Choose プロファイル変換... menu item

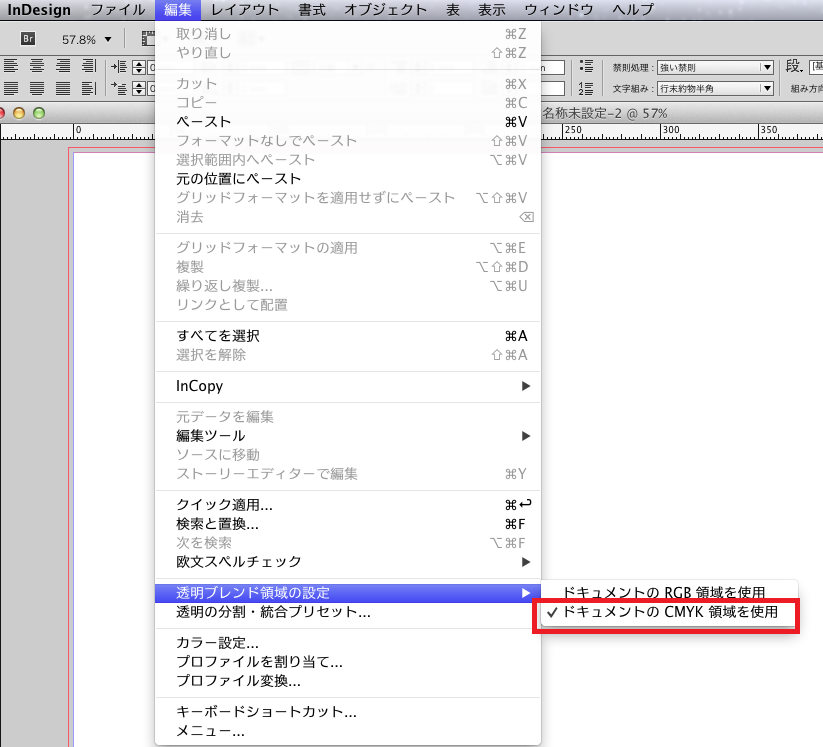pos(348,681)
